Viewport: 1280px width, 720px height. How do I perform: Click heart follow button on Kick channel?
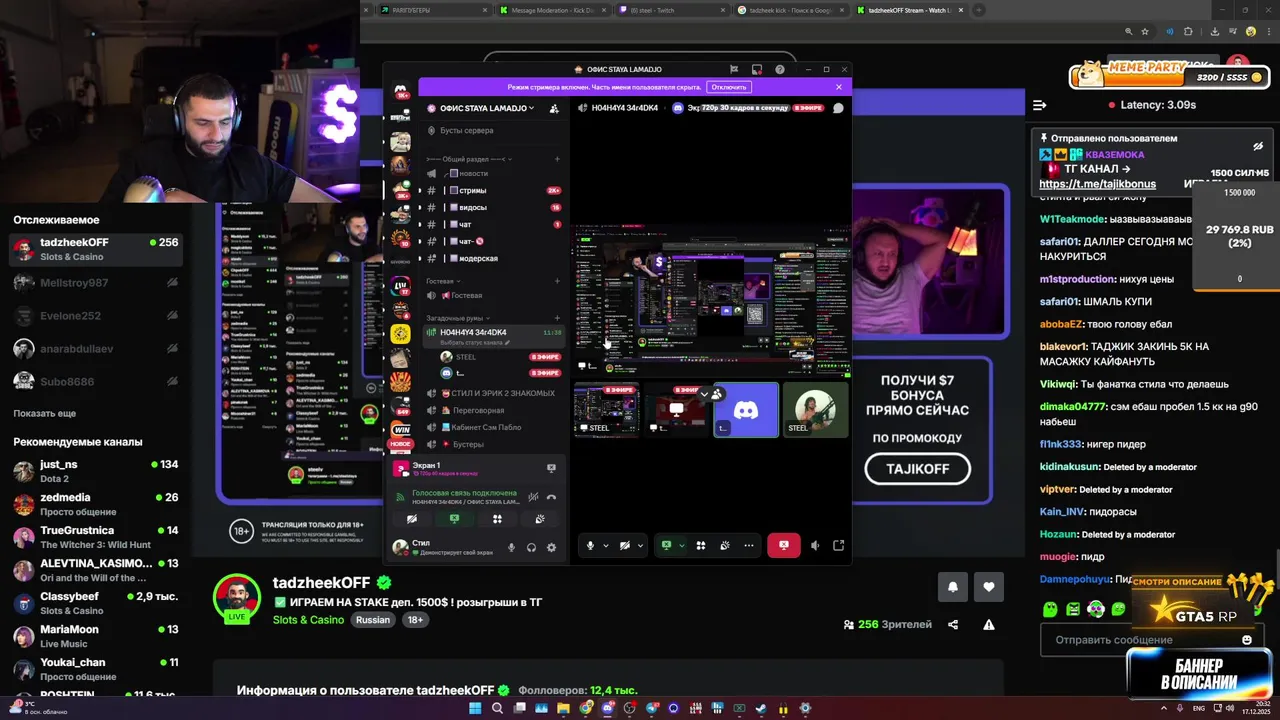pyautogui.click(x=989, y=587)
